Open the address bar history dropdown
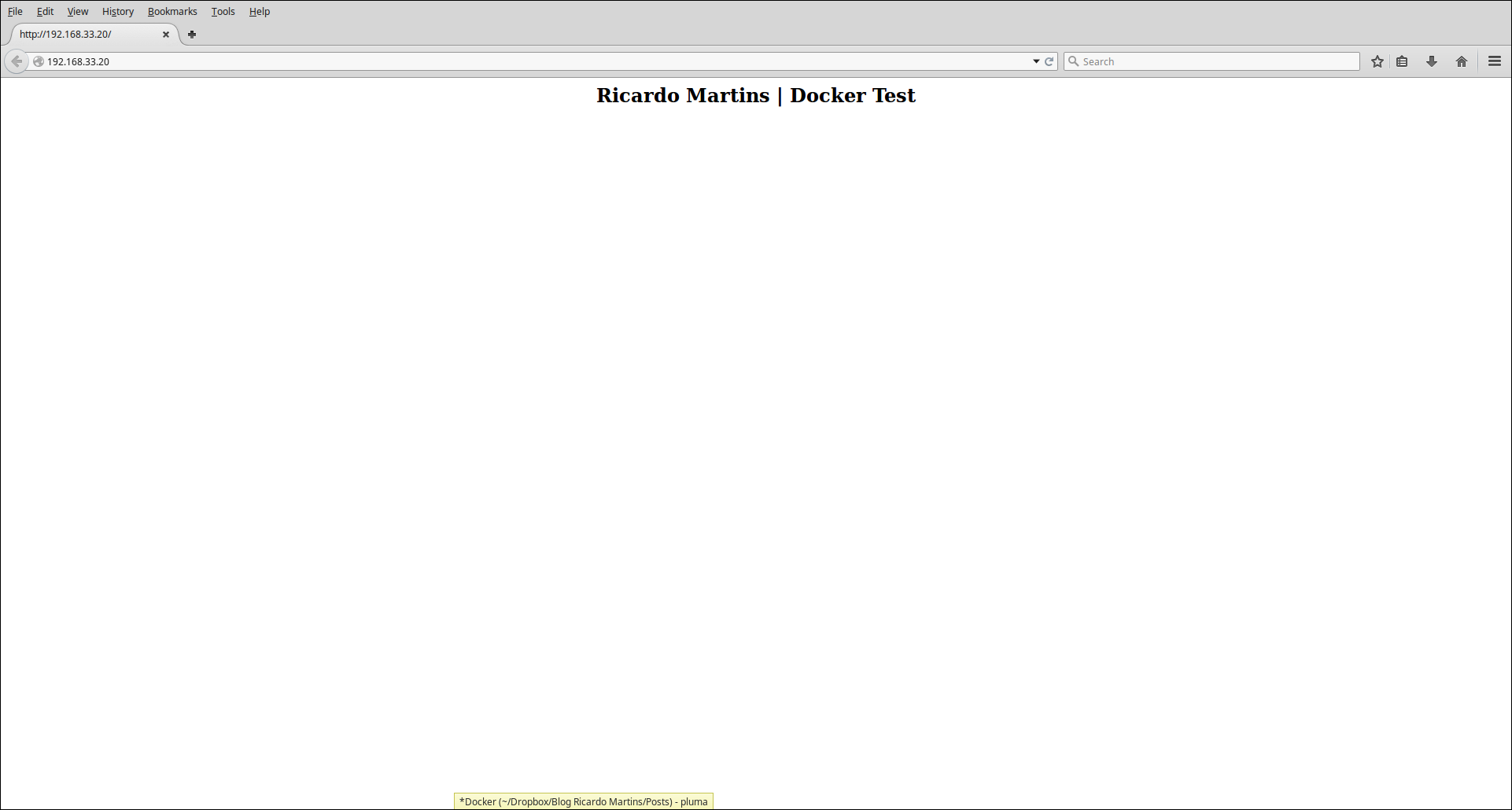This screenshot has height=810, width=1512. [x=1035, y=61]
